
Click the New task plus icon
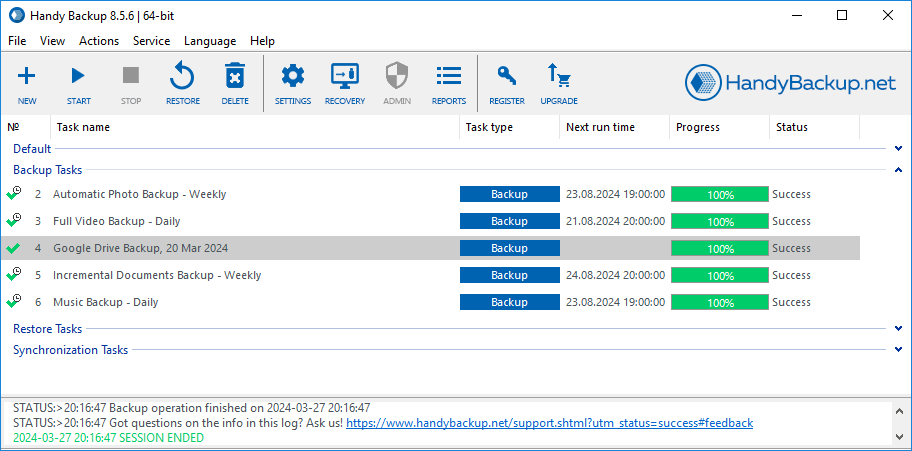pyautogui.click(x=27, y=77)
